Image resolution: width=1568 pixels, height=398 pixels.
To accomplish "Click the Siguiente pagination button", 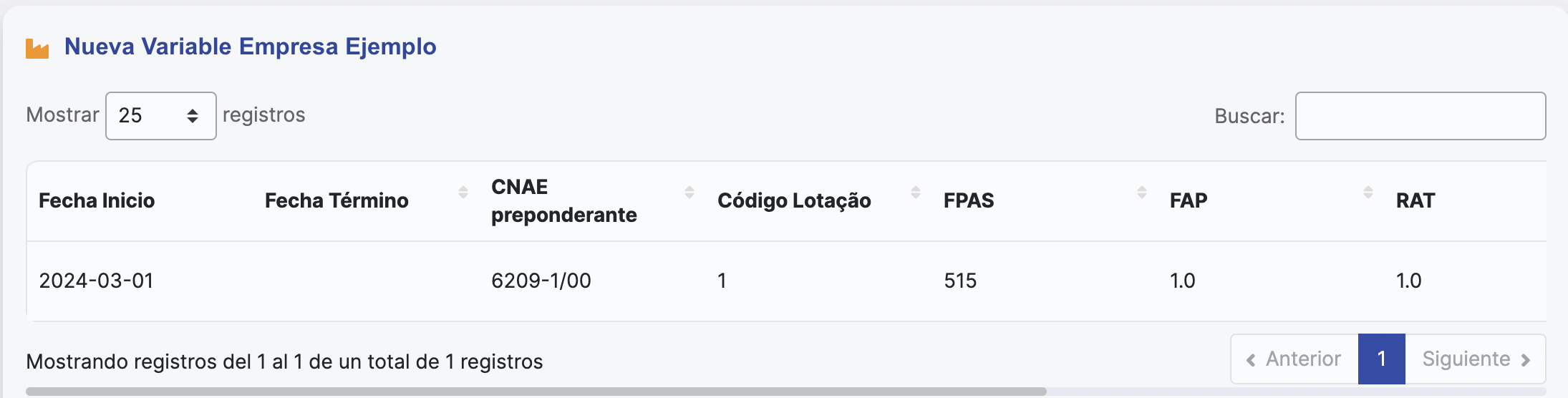I will click(1476, 359).
